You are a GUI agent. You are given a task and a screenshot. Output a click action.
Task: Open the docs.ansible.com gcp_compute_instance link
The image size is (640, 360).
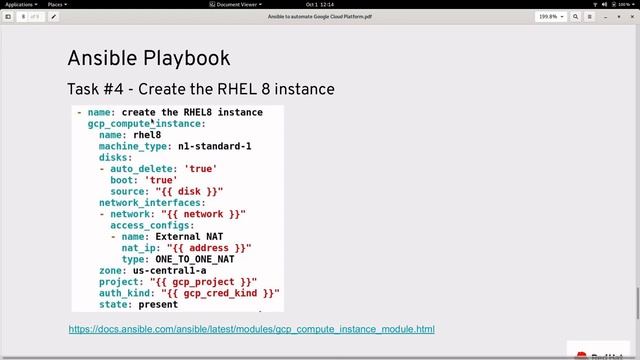coord(251,329)
